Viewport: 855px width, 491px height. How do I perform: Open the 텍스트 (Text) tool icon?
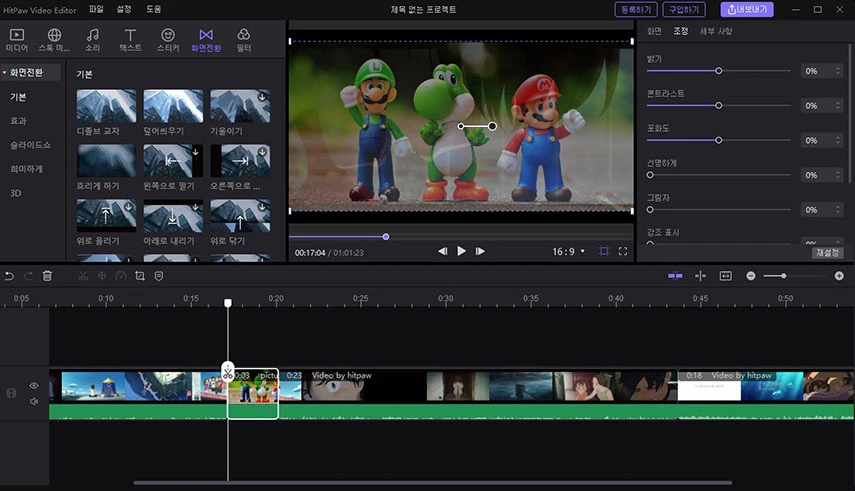pyautogui.click(x=130, y=35)
